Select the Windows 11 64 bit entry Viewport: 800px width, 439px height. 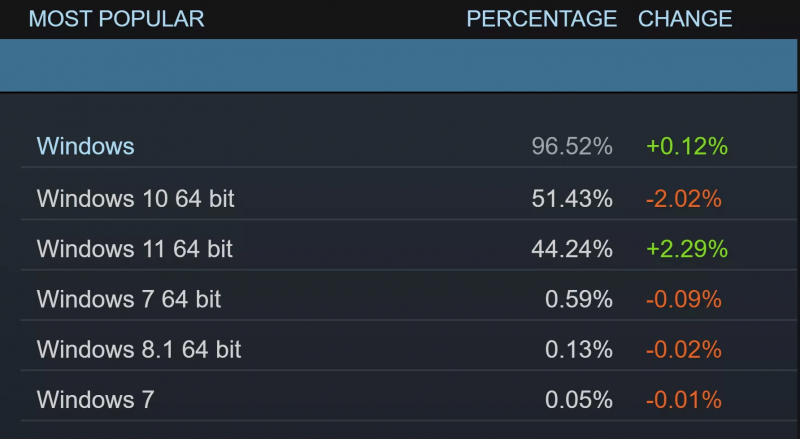click(134, 249)
